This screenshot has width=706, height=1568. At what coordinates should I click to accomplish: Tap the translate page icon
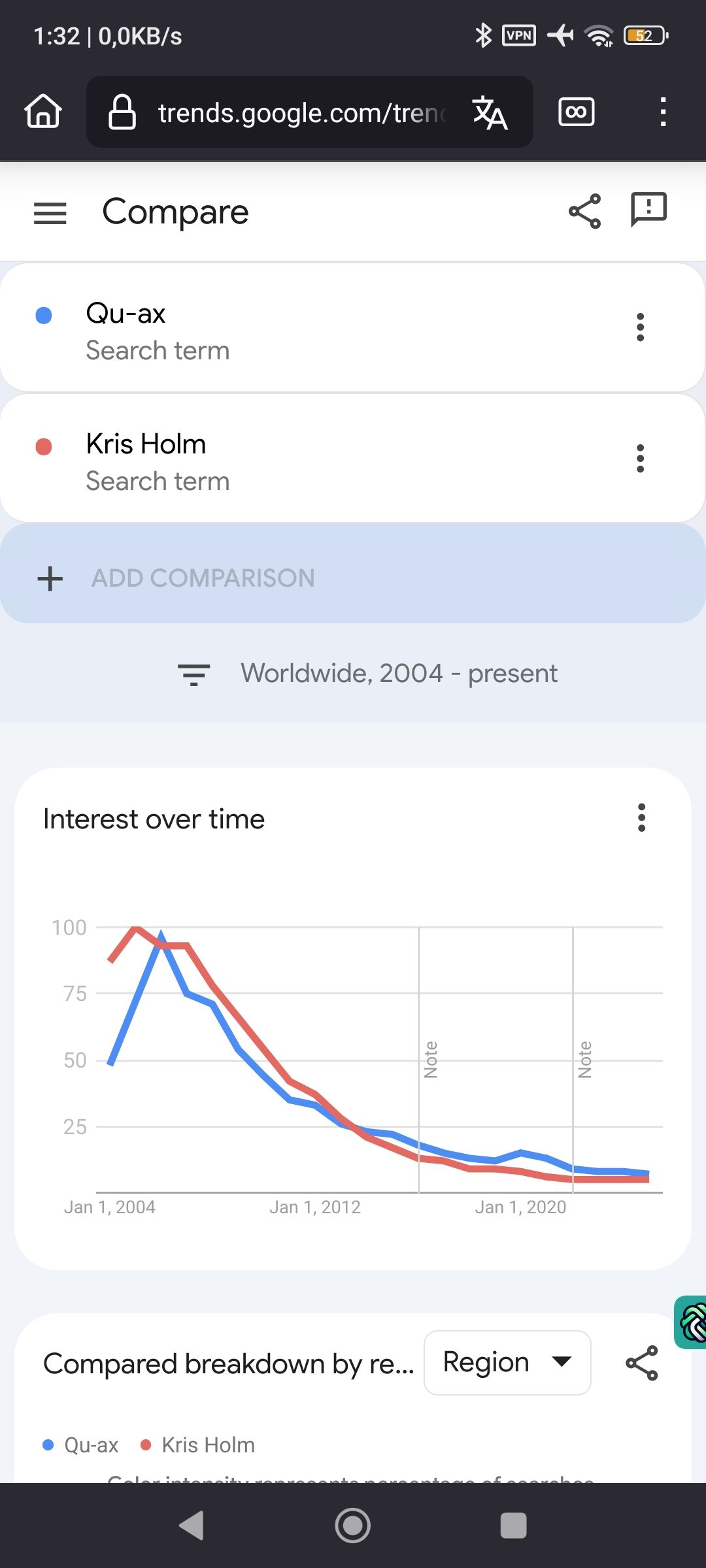pos(490,112)
